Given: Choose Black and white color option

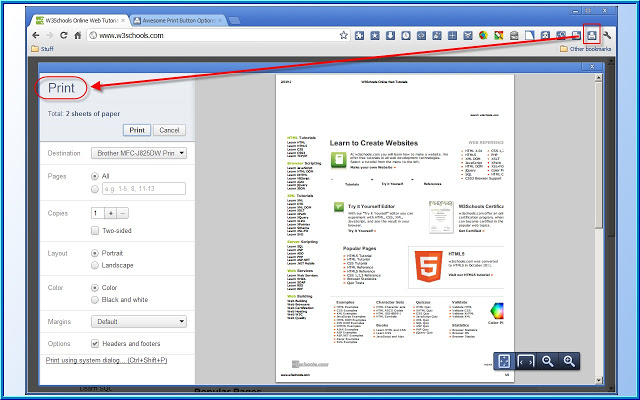Looking at the screenshot, I should pos(95,300).
